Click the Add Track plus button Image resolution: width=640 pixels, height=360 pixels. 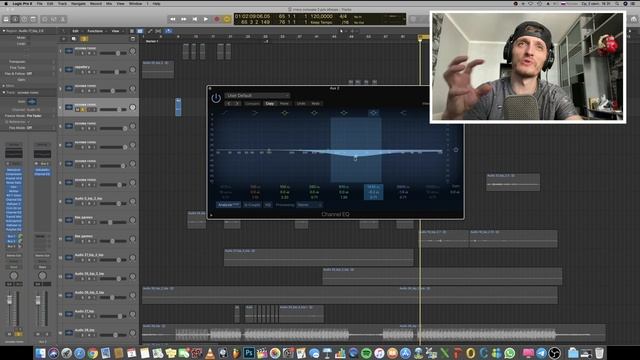click(63, 39)
